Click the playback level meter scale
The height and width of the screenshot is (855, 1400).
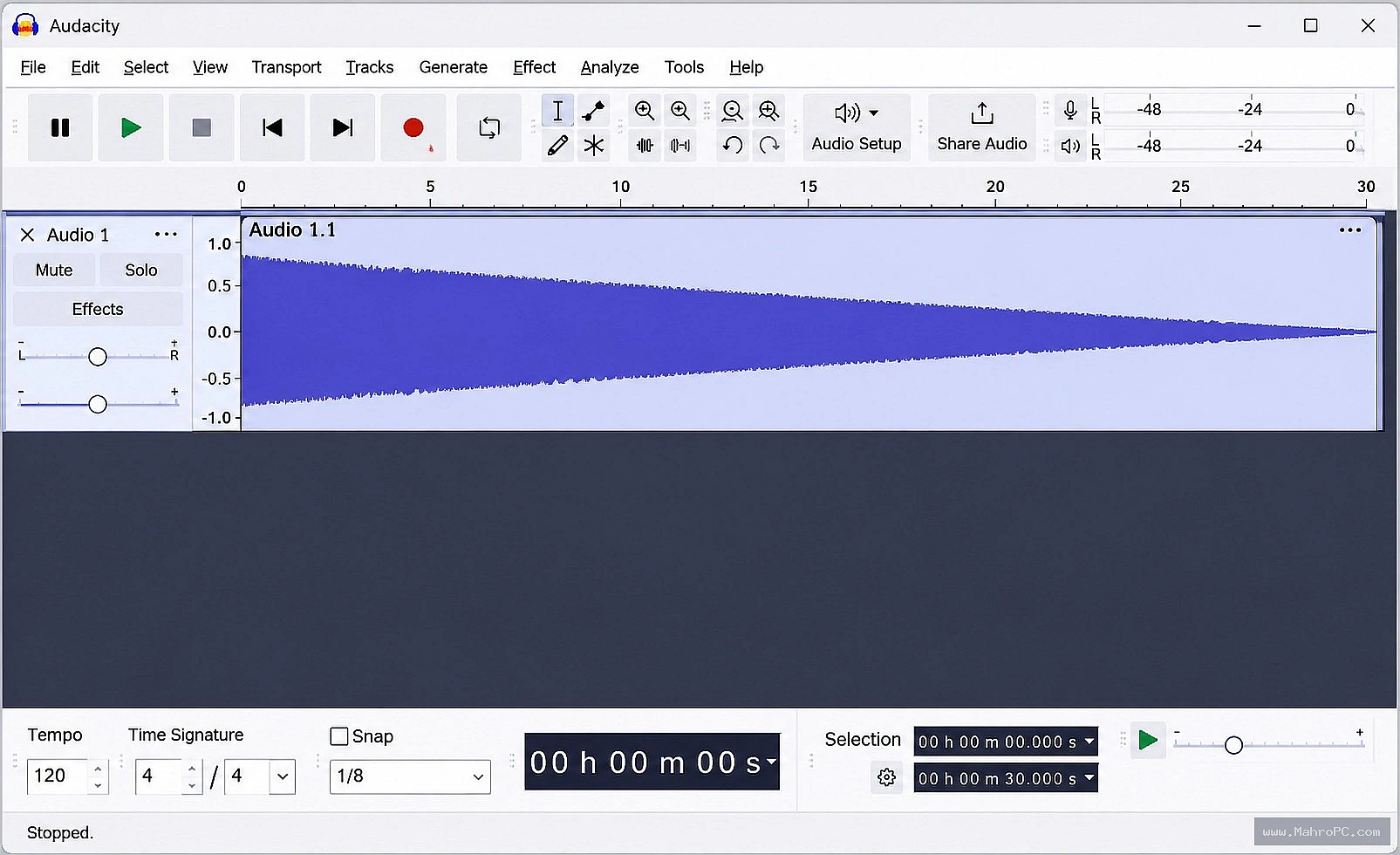[x=1233, y=146]
